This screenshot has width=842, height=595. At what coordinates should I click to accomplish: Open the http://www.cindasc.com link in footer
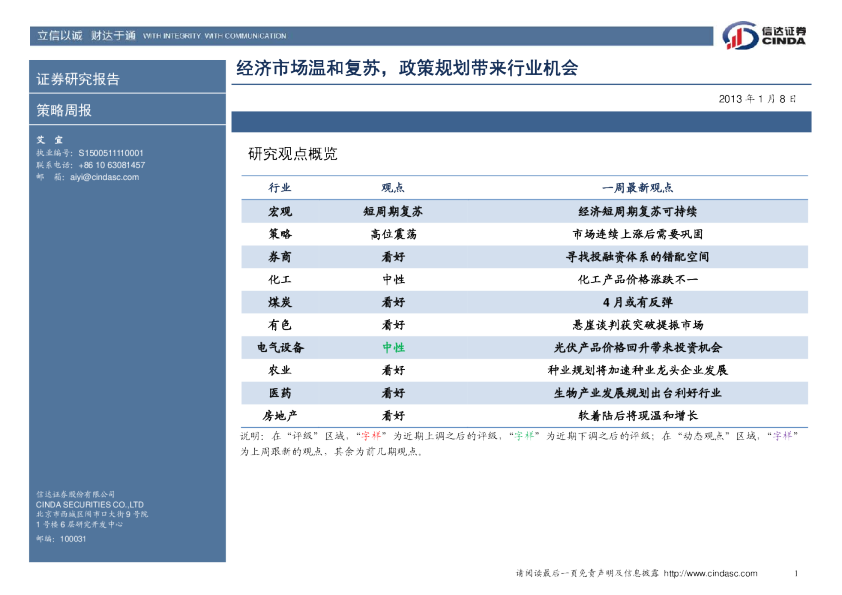(x=710, y=573)
